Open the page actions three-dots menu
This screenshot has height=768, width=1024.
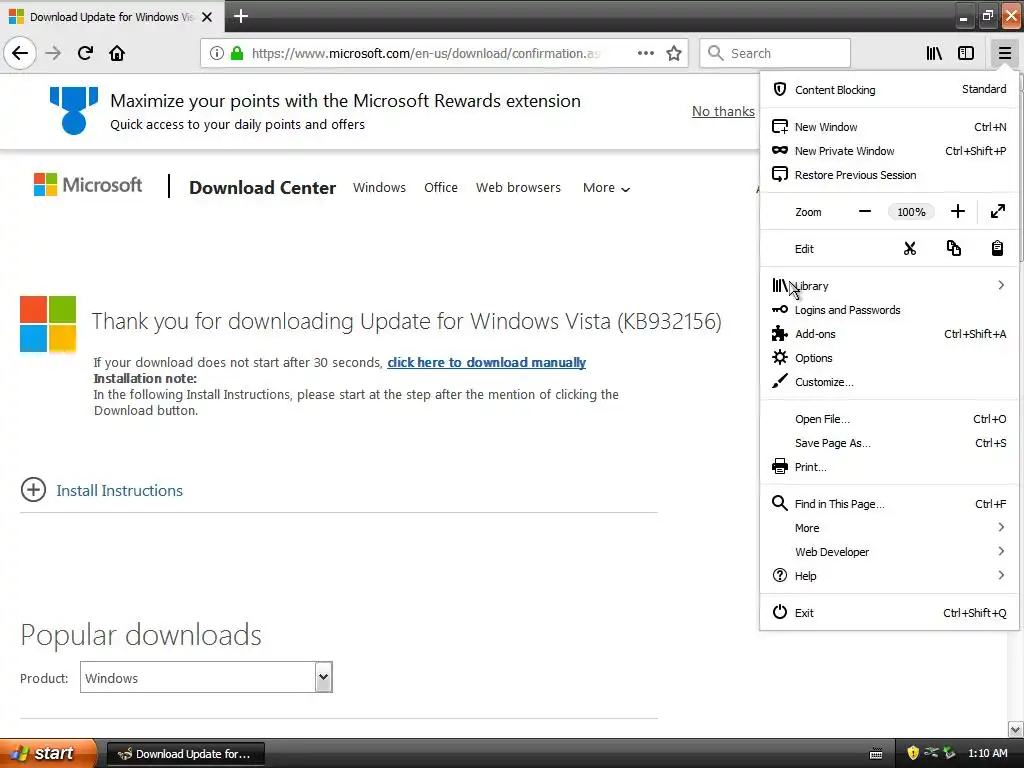[646, 53]
